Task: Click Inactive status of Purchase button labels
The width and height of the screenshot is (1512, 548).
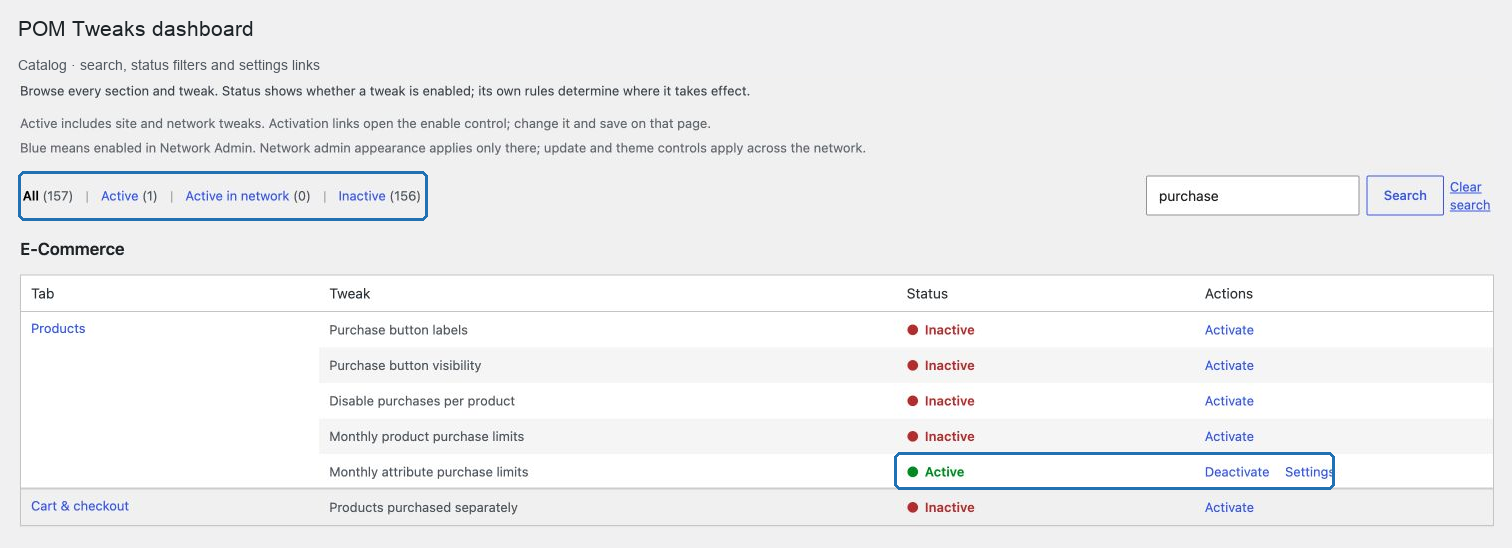Action: coord(949,330)
